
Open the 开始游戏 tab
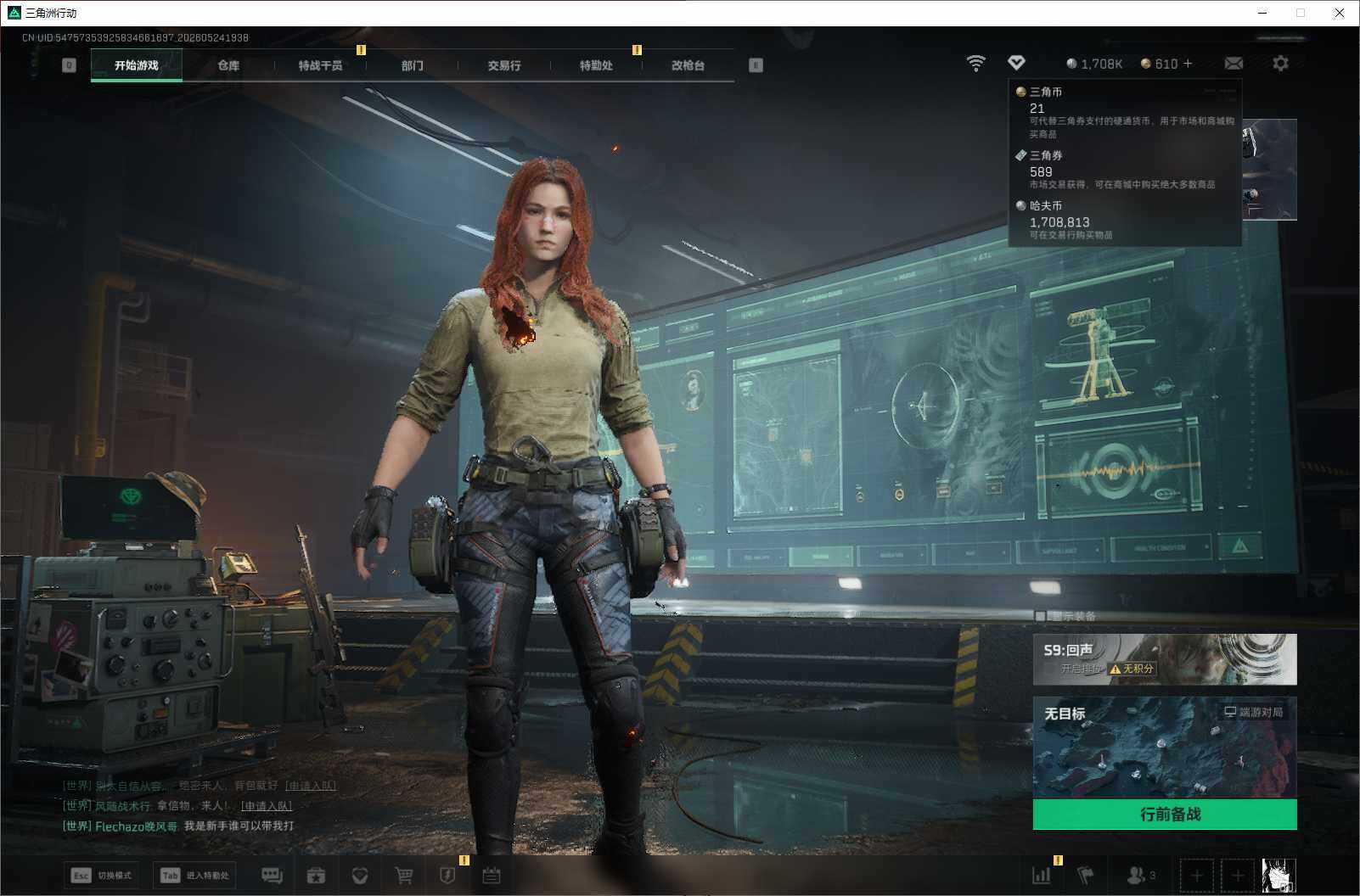pos(136,65)
